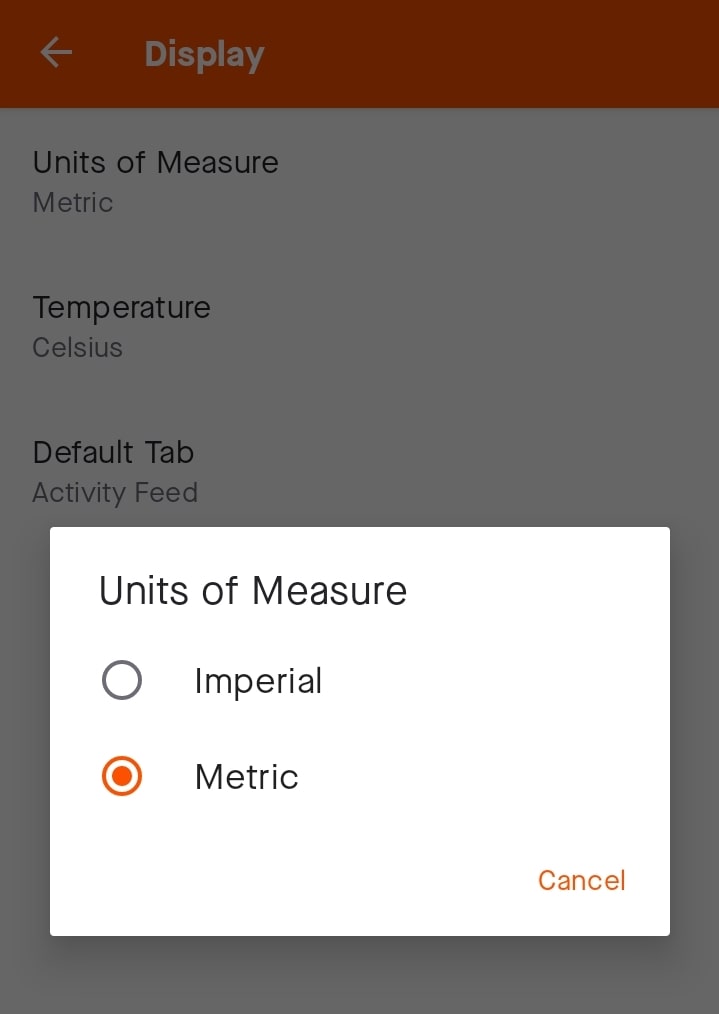
Task: Click the Imperial option label
Action: pyautogui.click(x=258, y=681)
